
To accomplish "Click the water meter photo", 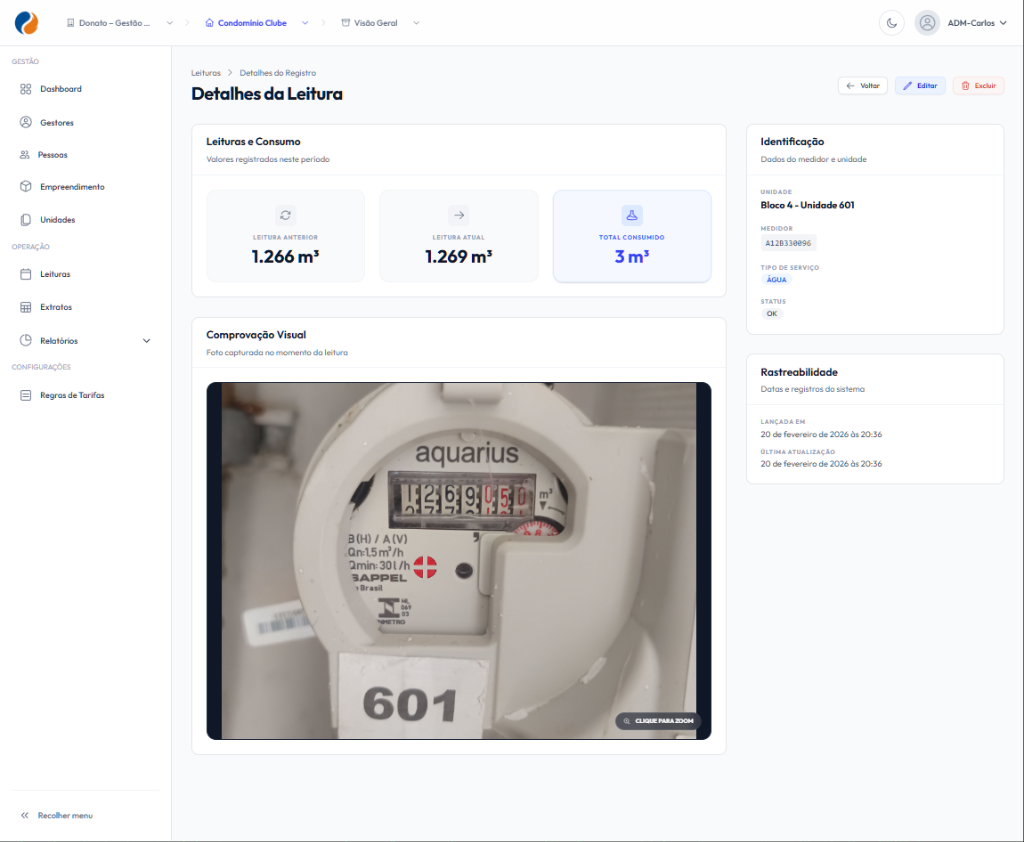I will 459,560.
